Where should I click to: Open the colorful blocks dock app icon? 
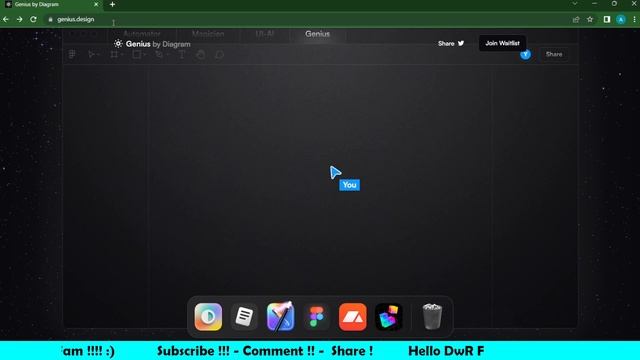click(x=389, y=317)
